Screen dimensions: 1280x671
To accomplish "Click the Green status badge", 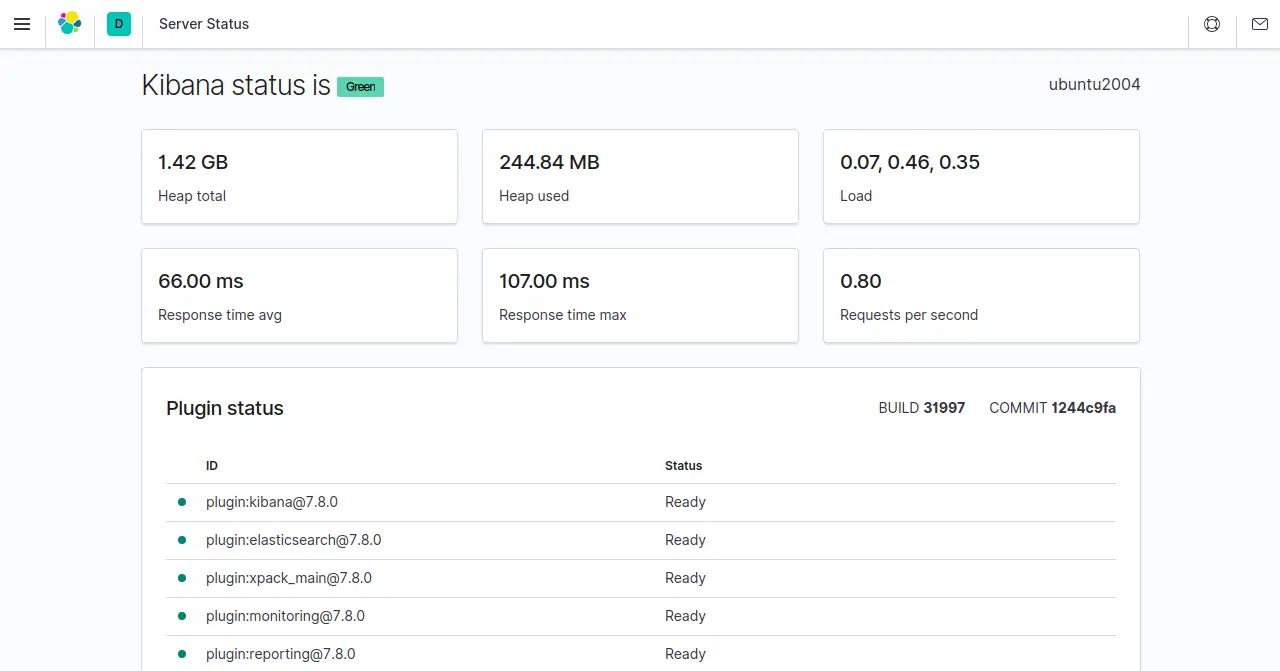I will tap(360, 87).
